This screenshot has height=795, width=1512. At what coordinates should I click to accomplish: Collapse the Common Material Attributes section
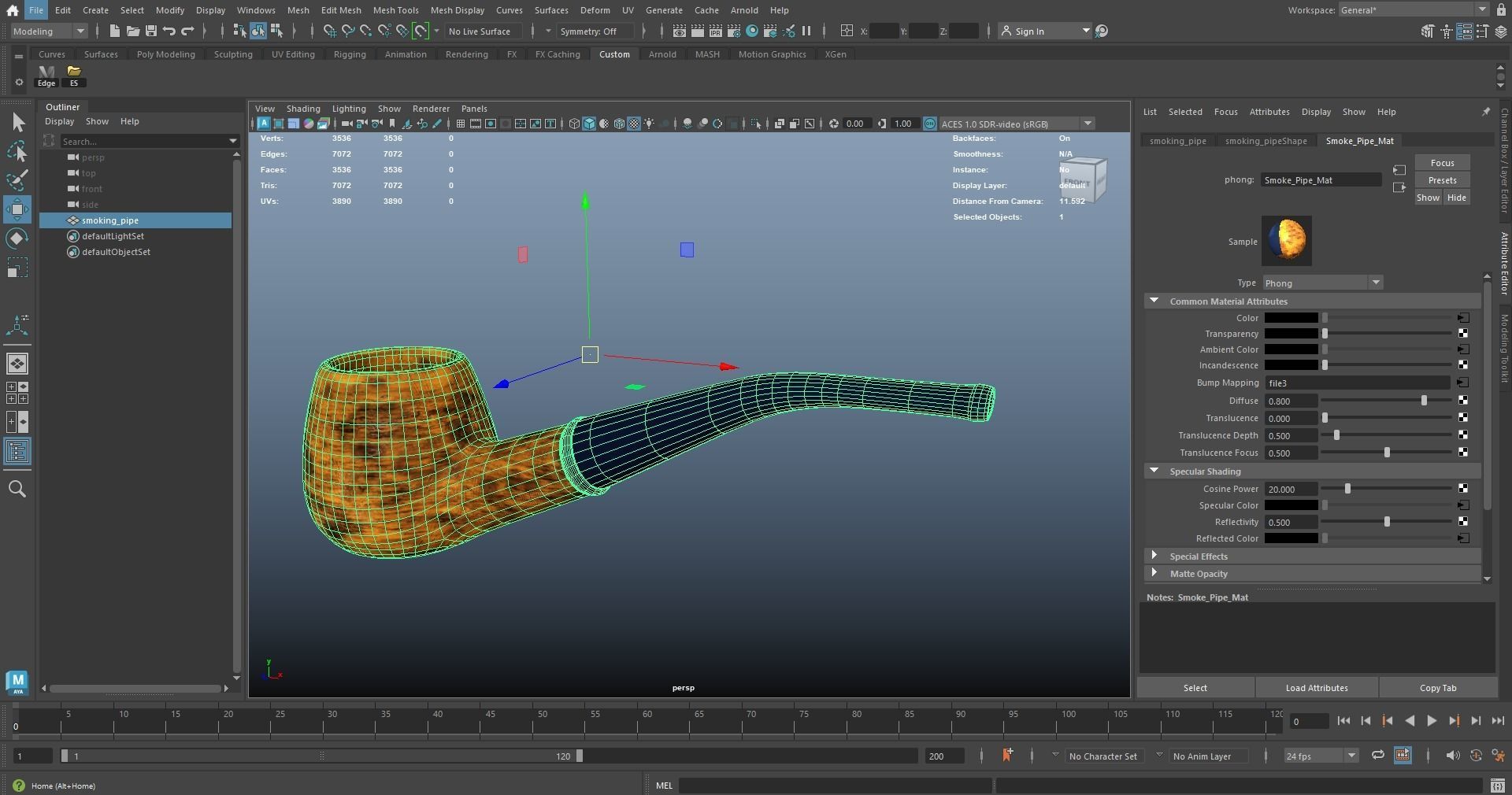(1154, 301)
